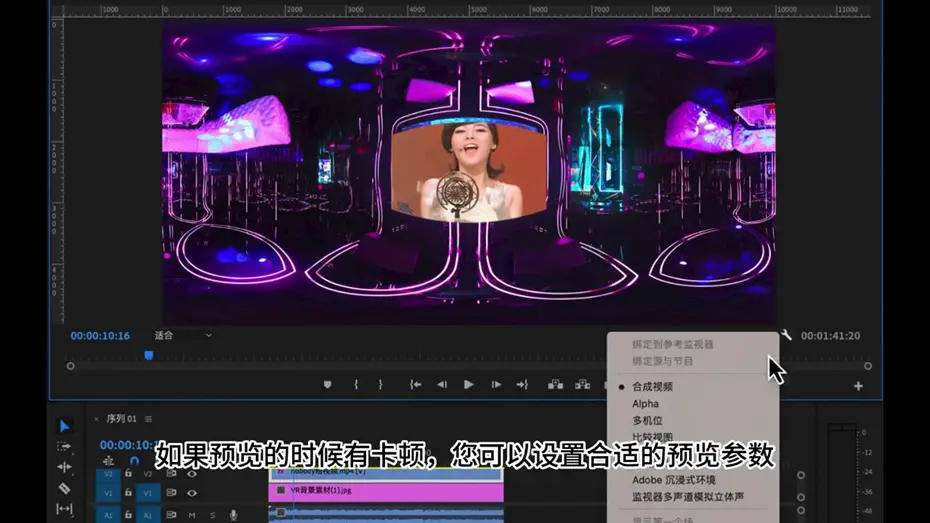Click the 00:00:10:16 playhead timecode

pos(100,336)
